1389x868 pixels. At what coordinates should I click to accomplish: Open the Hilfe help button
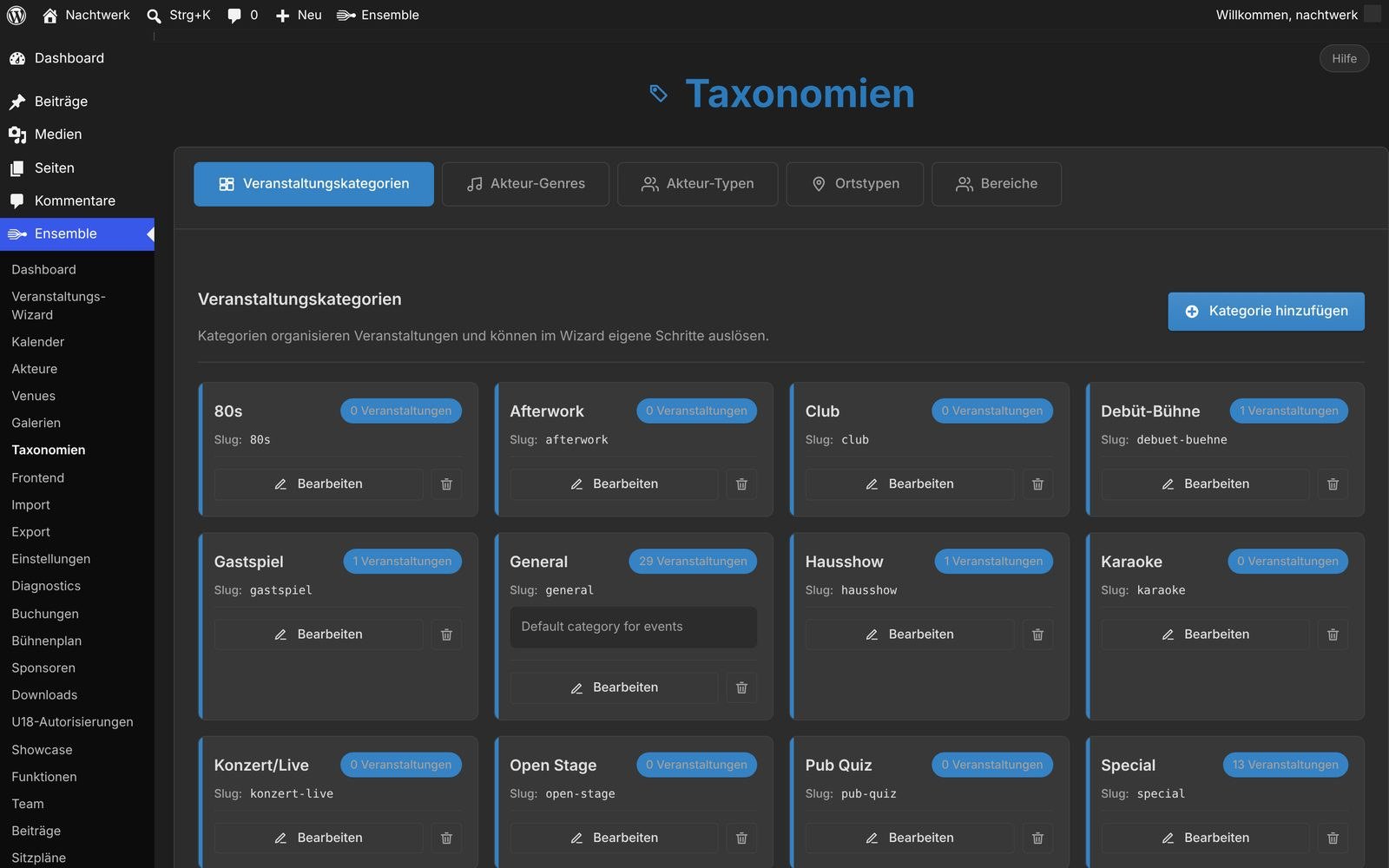tap(1344, 58)
